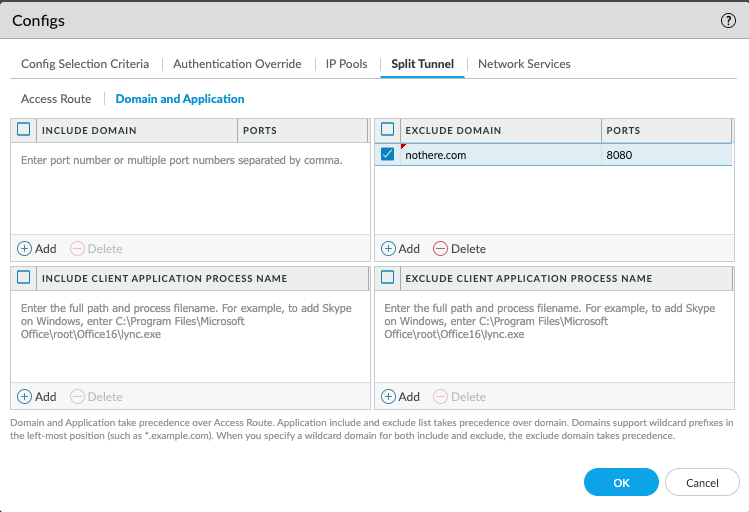Click Exclude Client Application Process Name header
Viewport: 749px width, 512px height.
pyautogui.click(x=567, y=278)
